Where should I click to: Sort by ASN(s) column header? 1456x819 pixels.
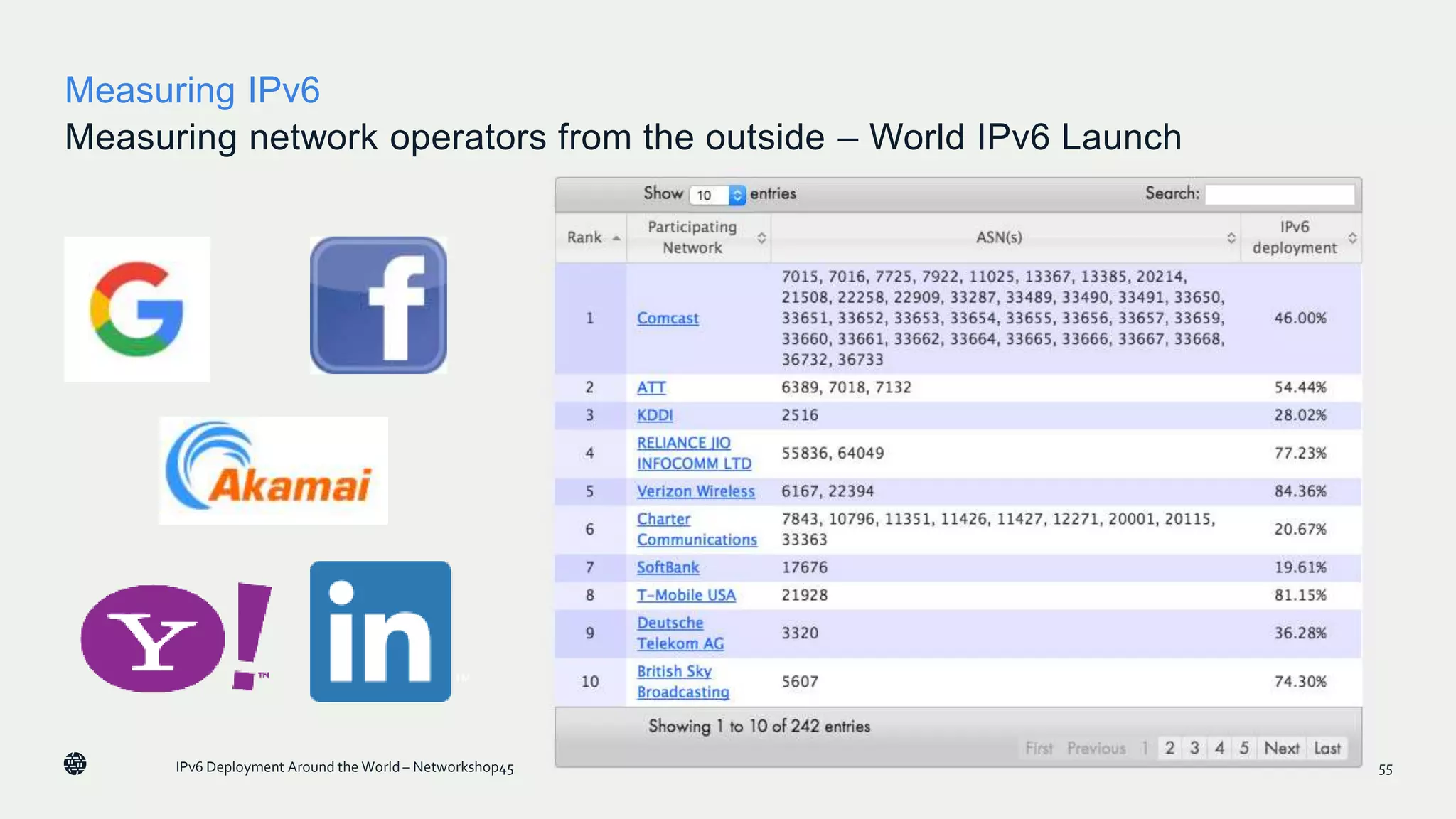[1005, 237]
